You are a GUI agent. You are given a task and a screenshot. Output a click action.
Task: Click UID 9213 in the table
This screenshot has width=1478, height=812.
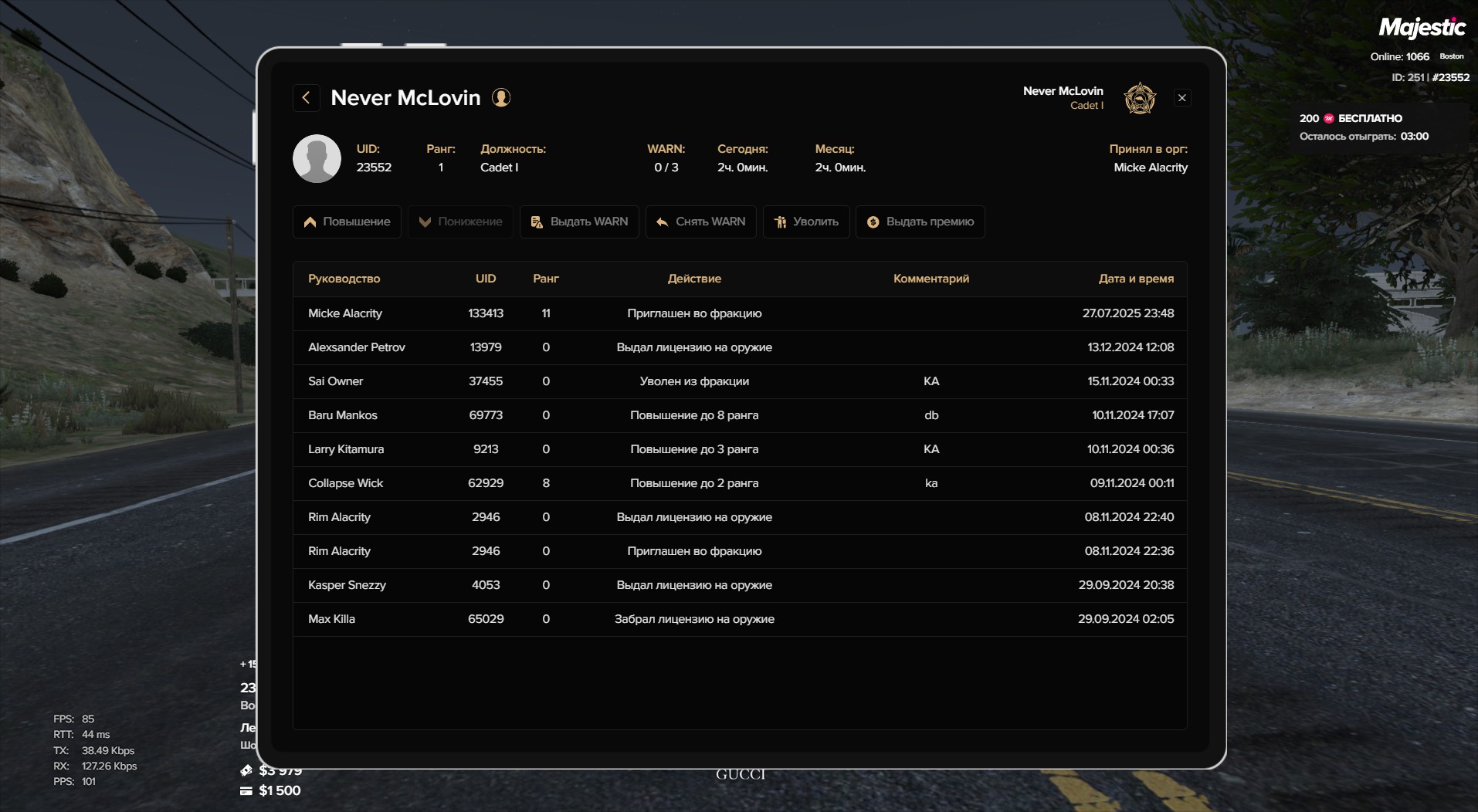[x=486, y=449]
